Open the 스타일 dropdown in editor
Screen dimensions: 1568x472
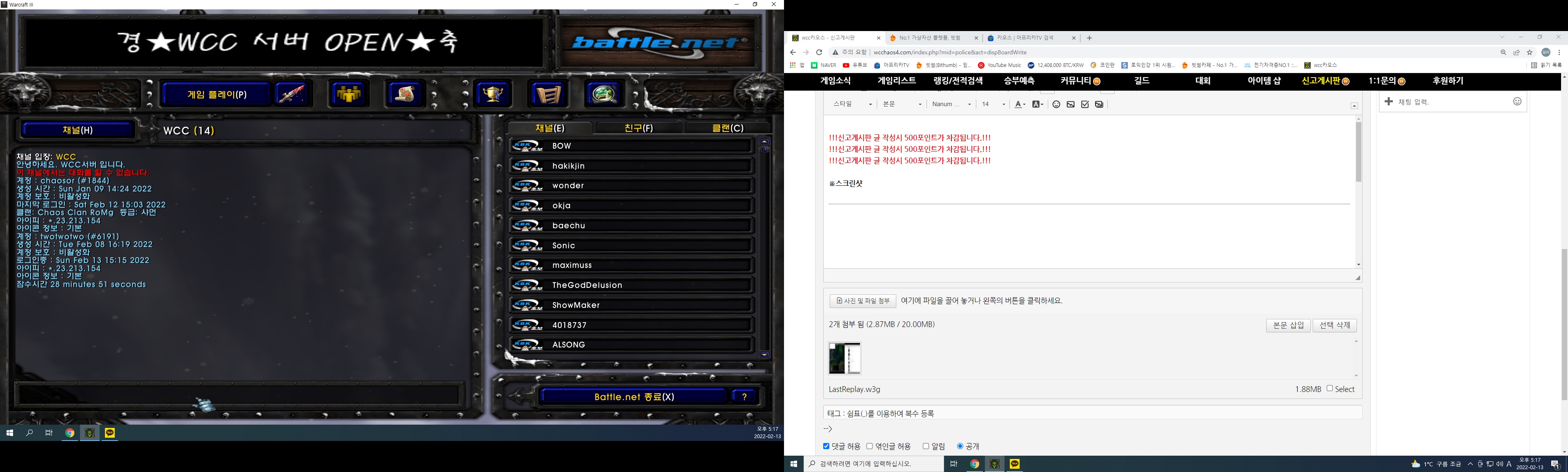tap(852, 104)
